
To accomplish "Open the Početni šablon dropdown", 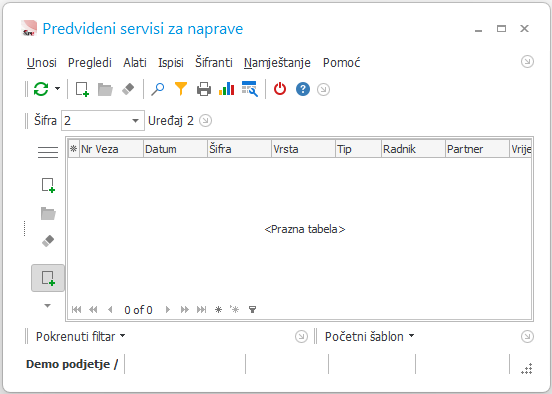I will pos(369,336).
